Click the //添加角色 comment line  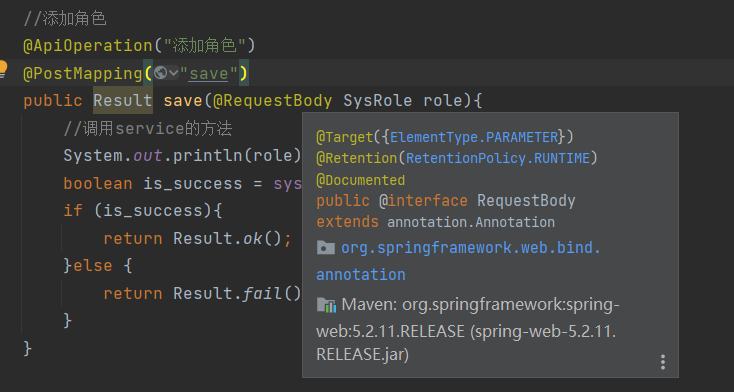coord(65,19)
